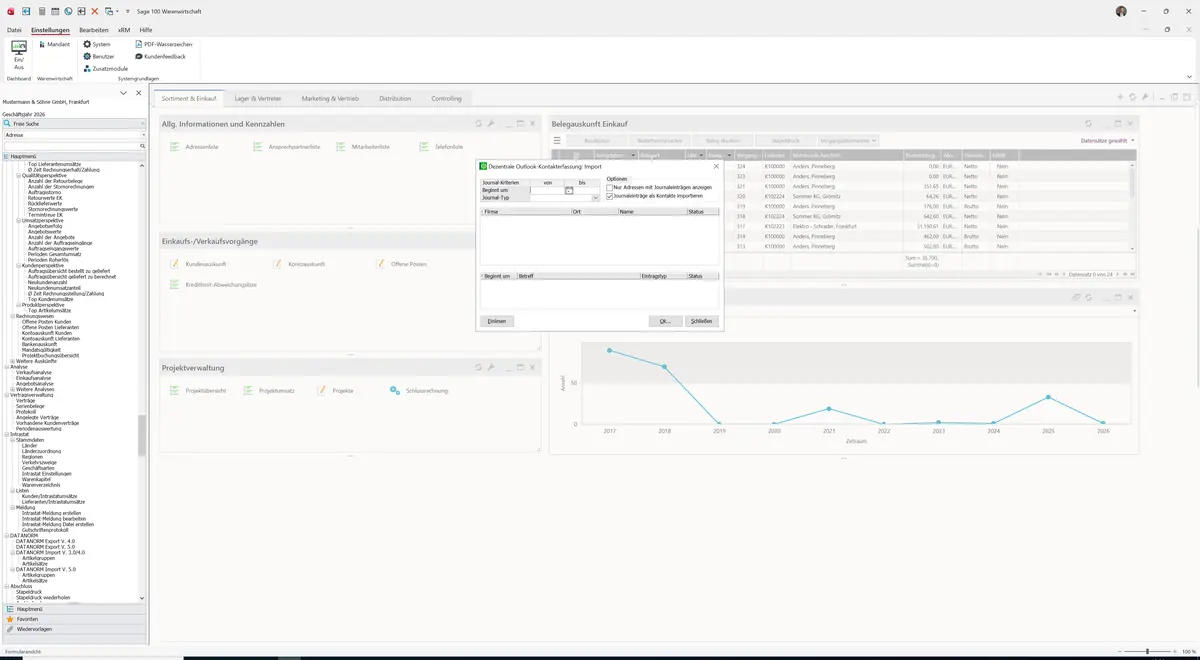Open the Bearbeiten menu

click(x=93, y=30)
